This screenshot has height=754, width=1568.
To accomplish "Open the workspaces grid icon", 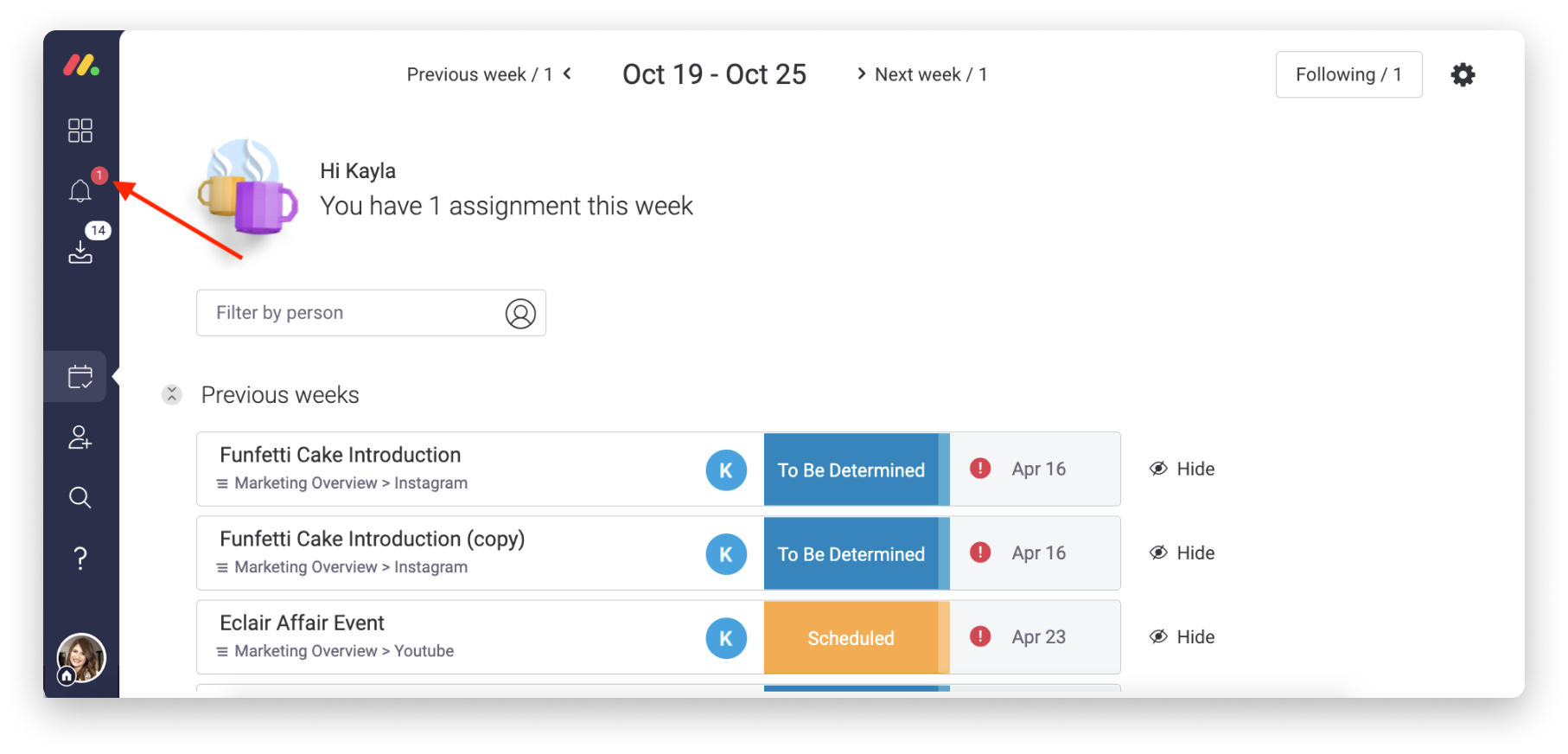I will click(x=80, y=131).
